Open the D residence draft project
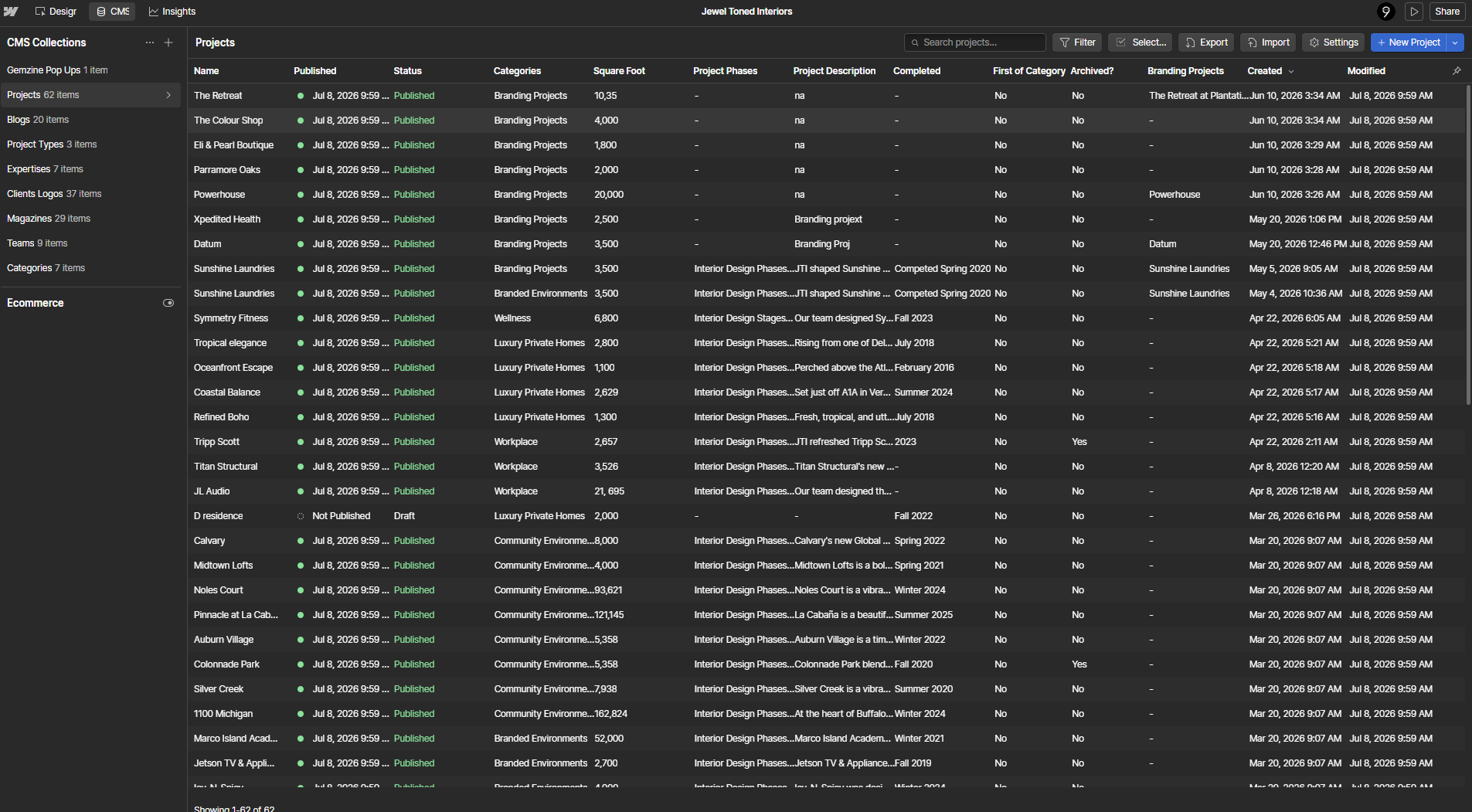The image size is (1472, 812). pyautogui.click(x=218, y=516)
